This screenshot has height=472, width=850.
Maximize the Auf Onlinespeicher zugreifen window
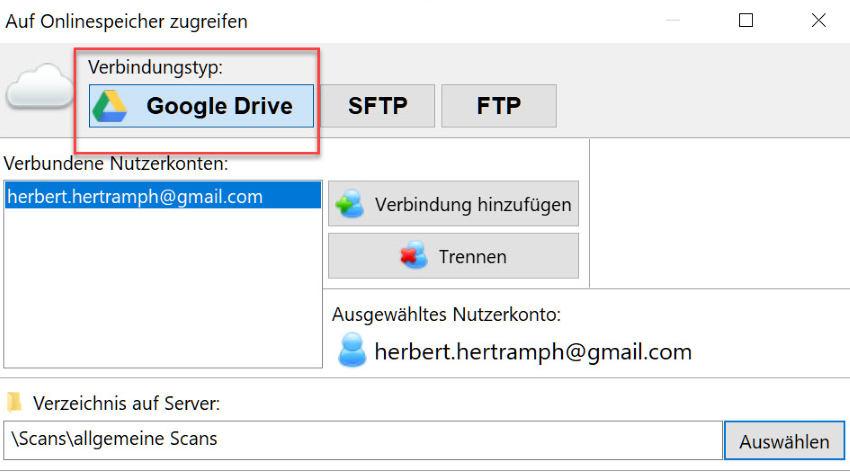coord(746,21)
